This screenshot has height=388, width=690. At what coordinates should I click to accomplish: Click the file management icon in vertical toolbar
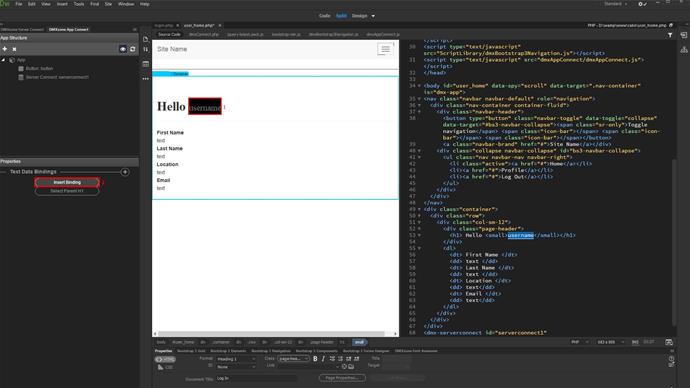(x=146, y=39)
